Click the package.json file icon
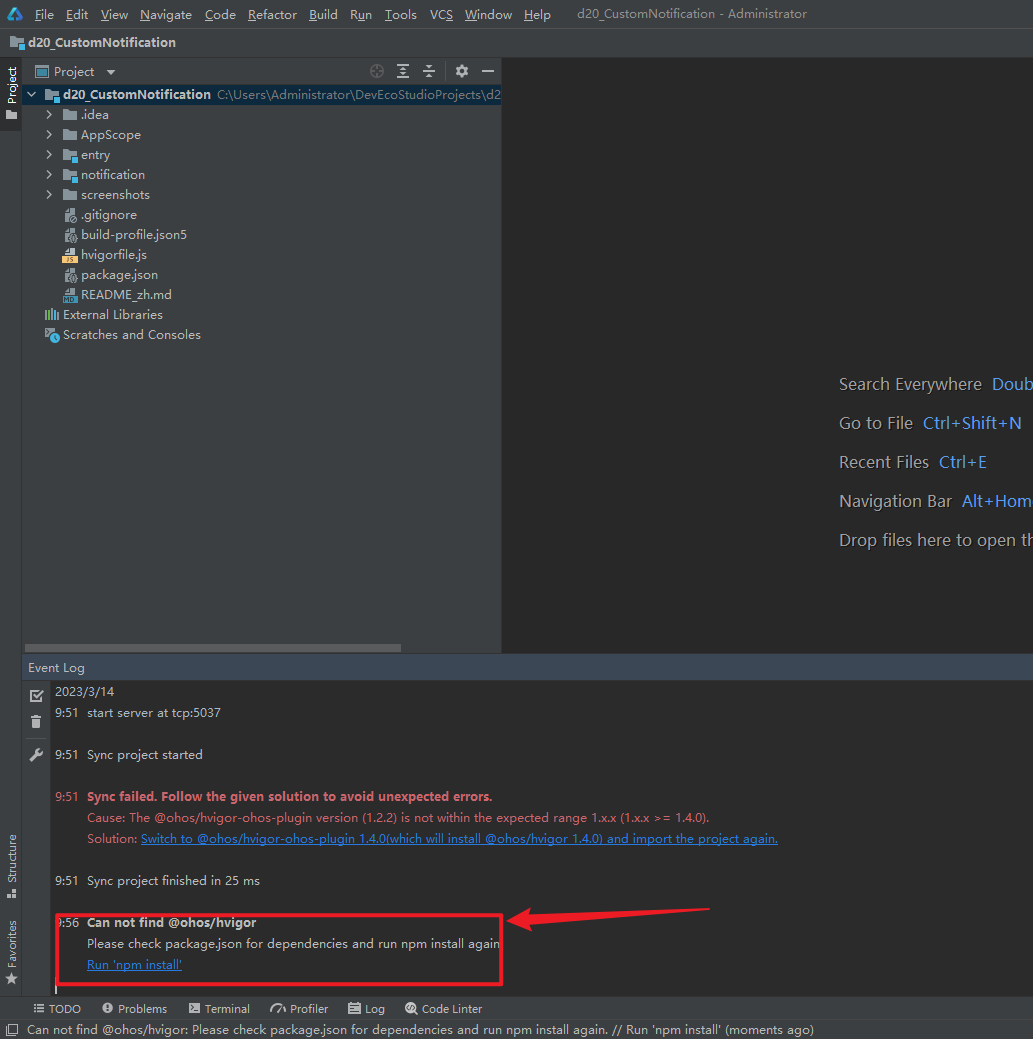The width and height of the screenshot is (1033, 1039). [70, 275]
